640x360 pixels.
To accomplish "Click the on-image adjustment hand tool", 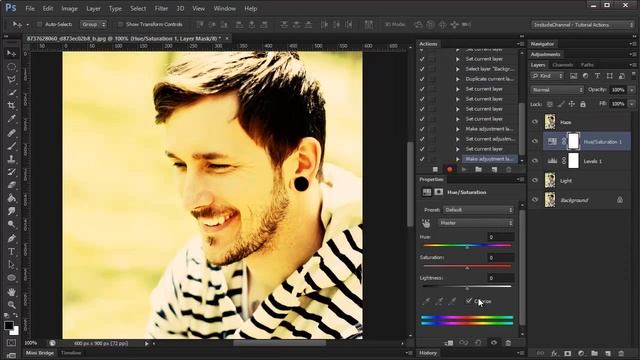I will coord(426,223).
